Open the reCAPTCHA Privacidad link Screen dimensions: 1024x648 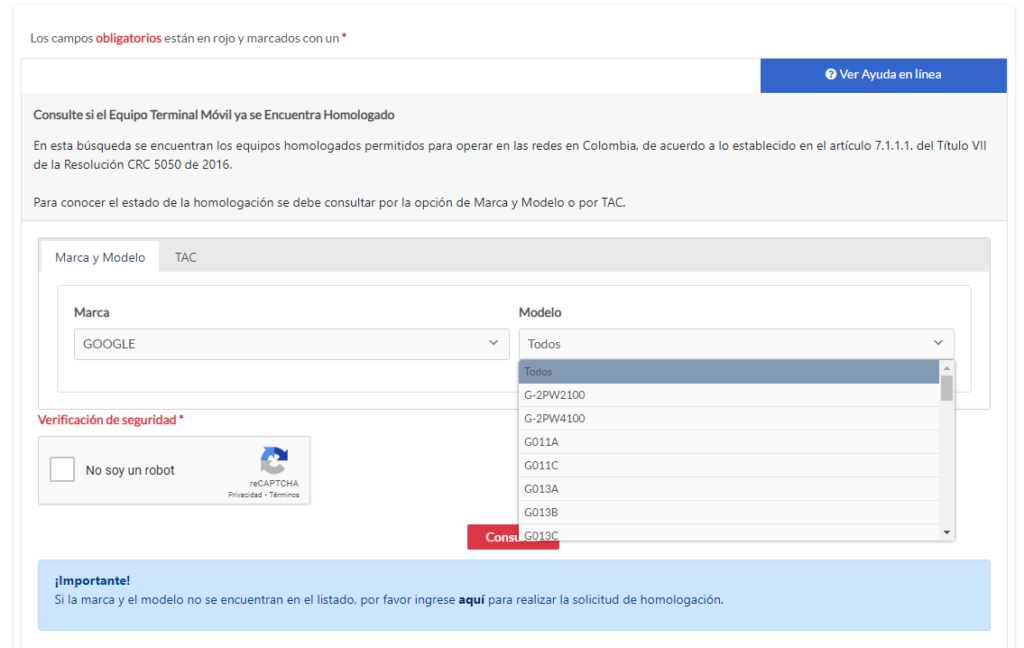[245, 495]
